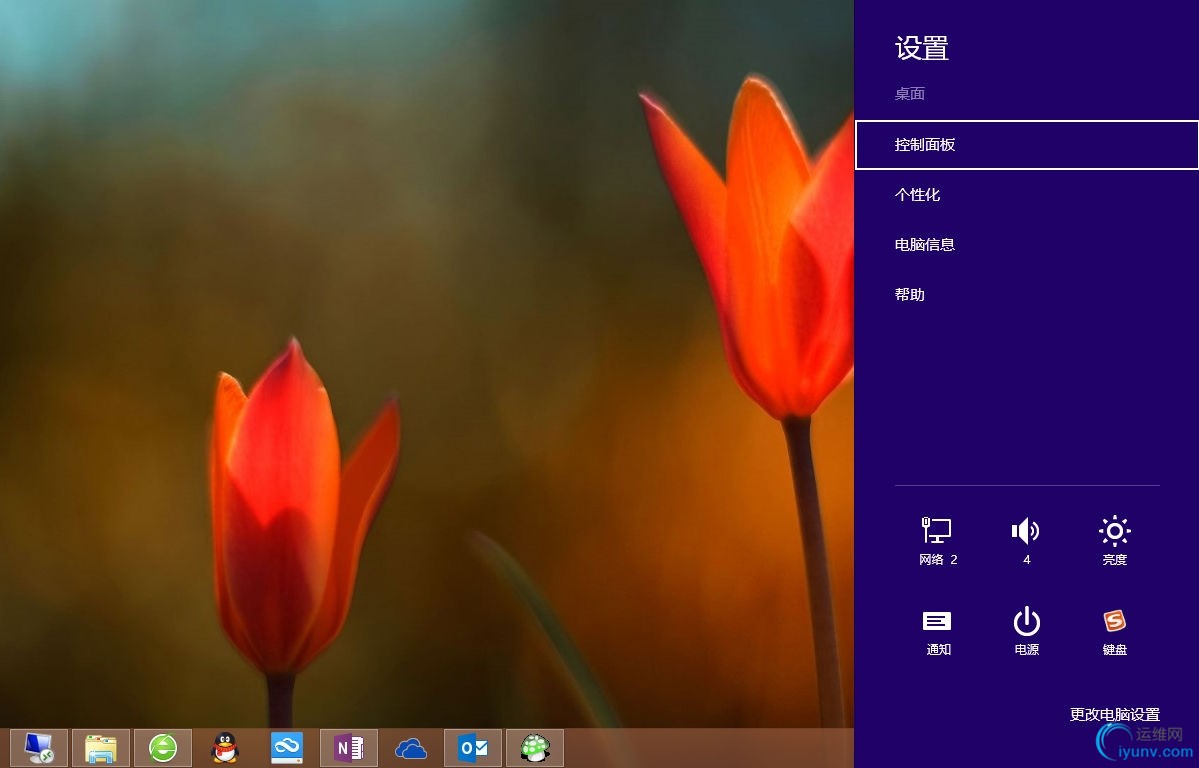Open the Remote Desktop taskbar icon
Image resolution: width=1199 pixels, height=768 pixels.
(x=39, y=747)
